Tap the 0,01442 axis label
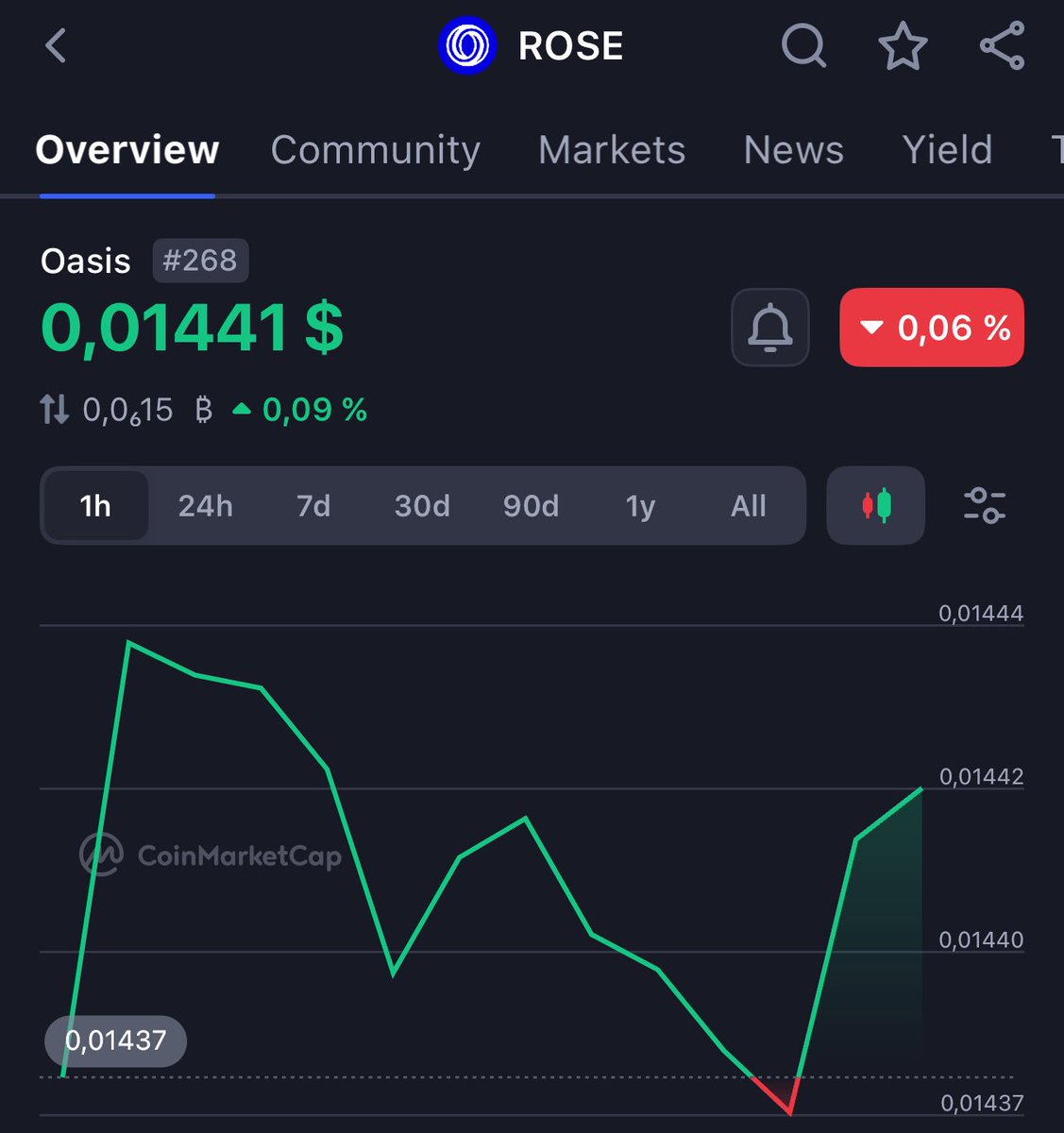The width and height of the screenshot is (1064, 1133). (981, 776)
